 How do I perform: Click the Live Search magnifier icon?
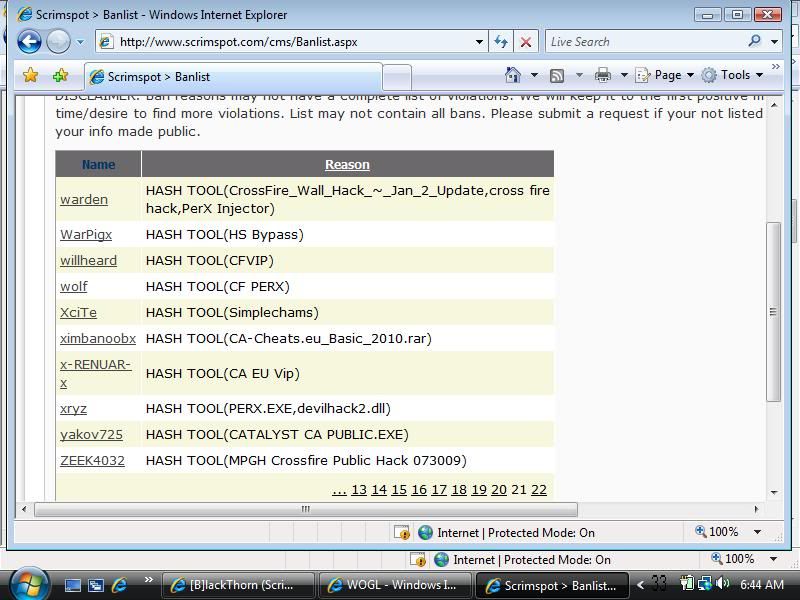(755, 41)
